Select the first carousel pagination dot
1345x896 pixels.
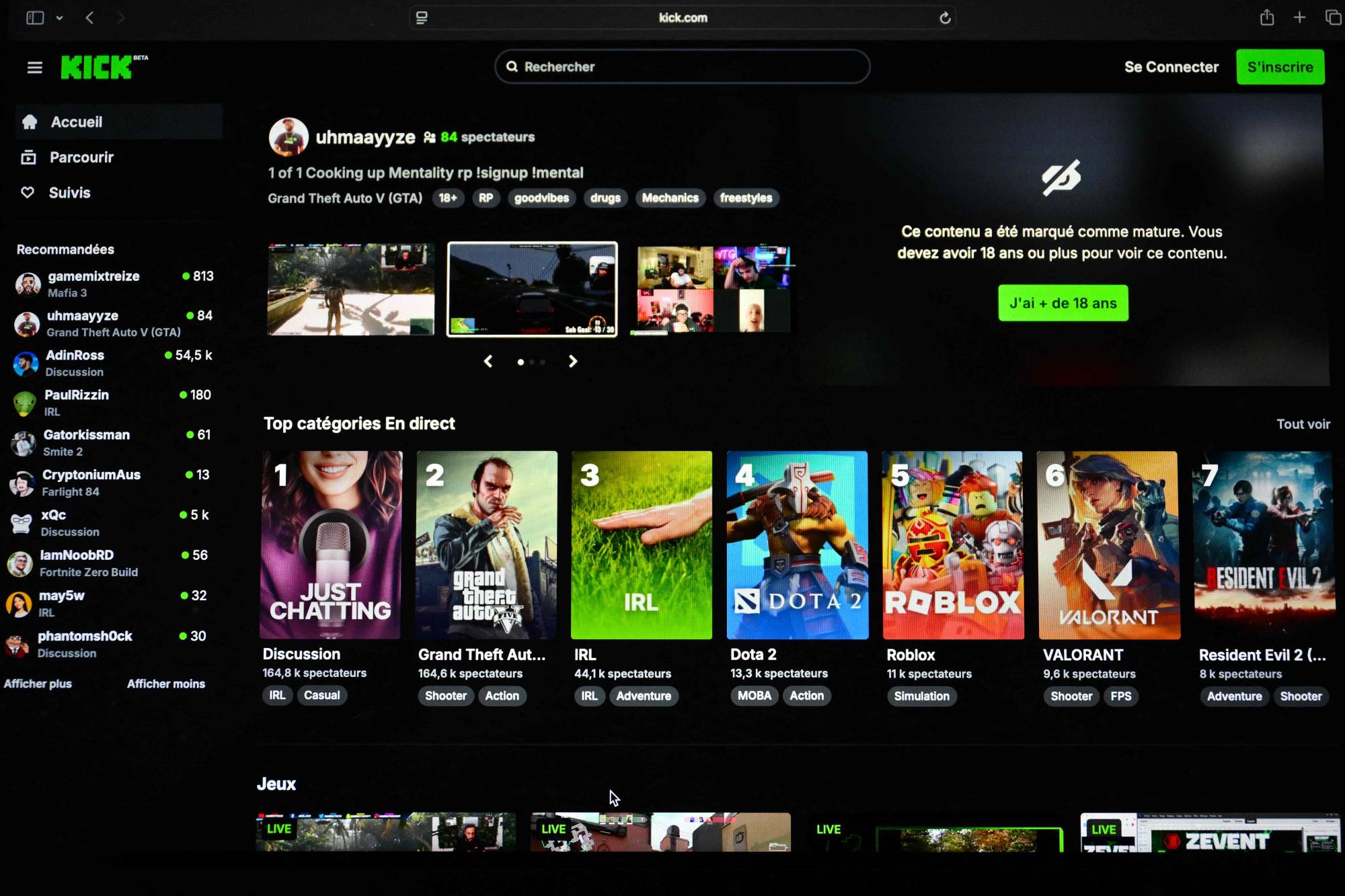[x=521, y=362]
